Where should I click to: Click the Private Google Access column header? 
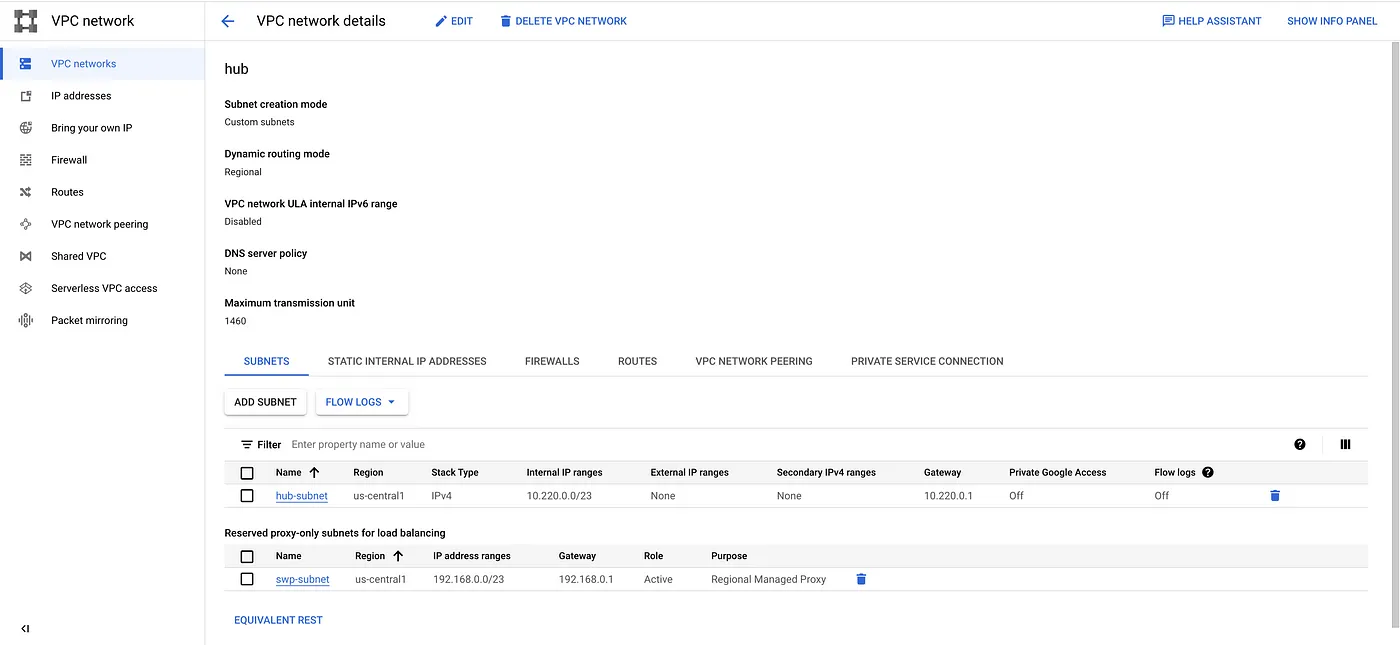click(1058, 472)
